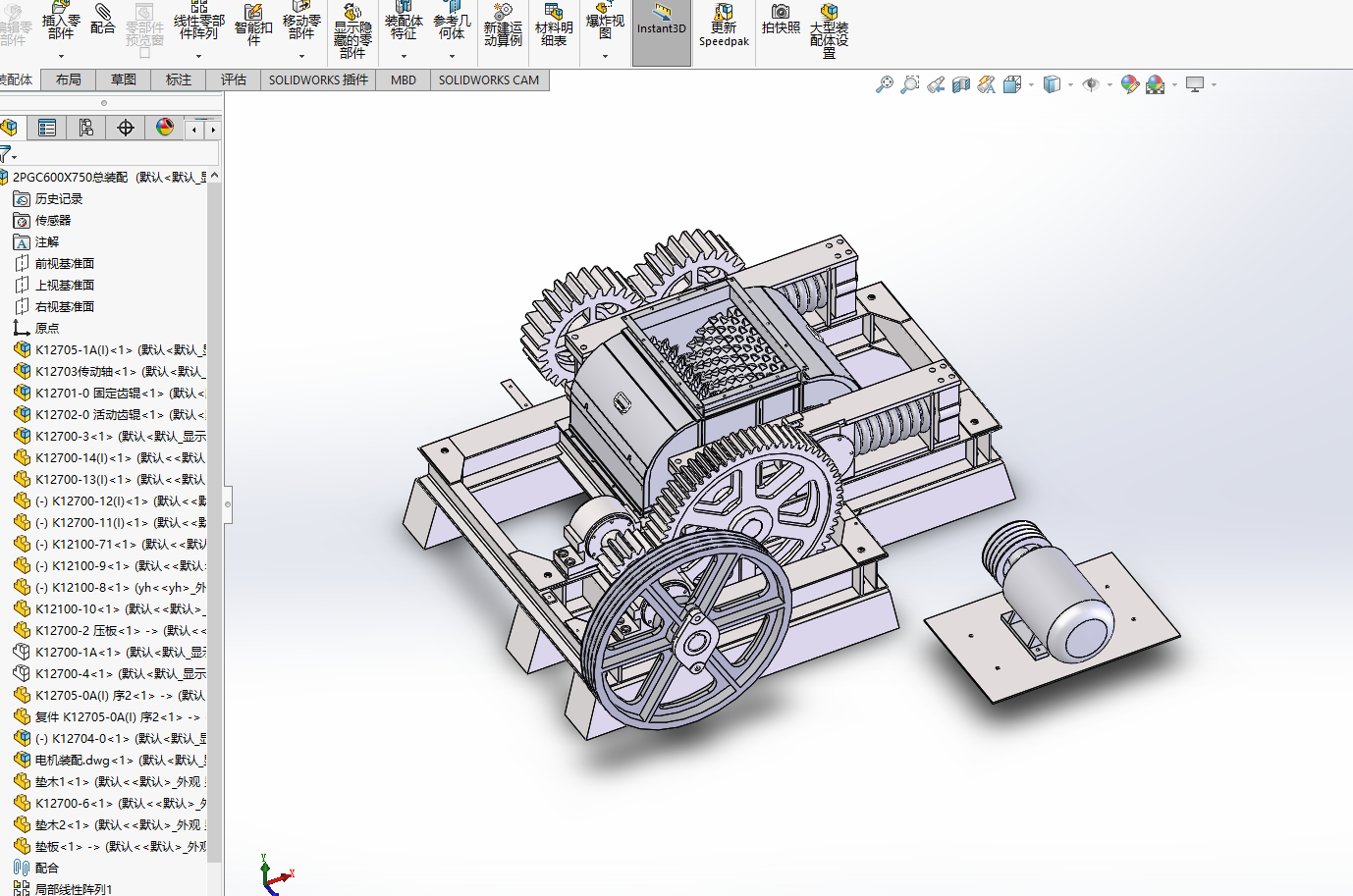Click Apply Scene icon
The width and height of the screenshot is (1353, 896).
tap(1156, 84)
